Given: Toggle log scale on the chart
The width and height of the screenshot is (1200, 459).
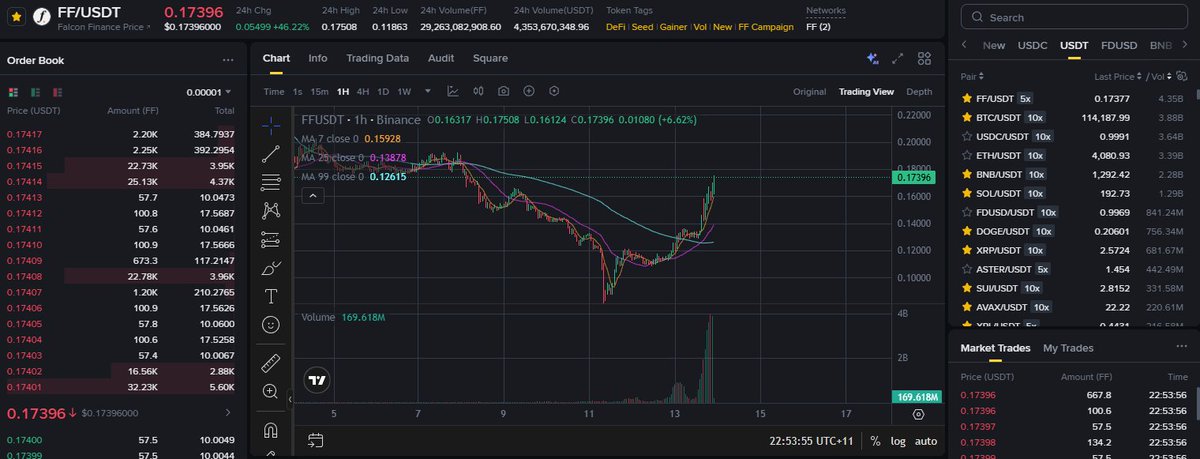Looking at the screenshot, I should click(x=899, y=441).
